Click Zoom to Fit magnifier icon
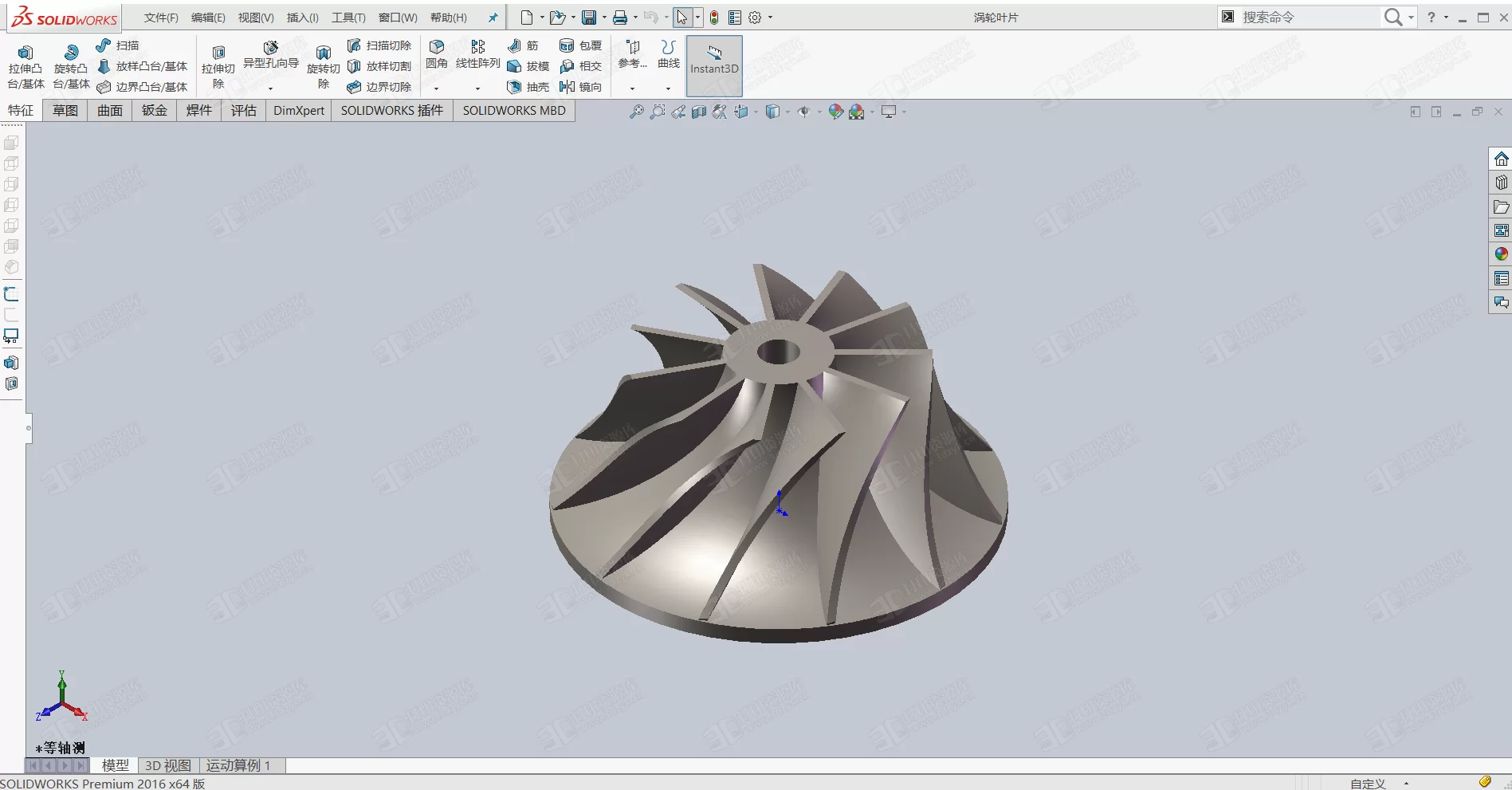This screenshot has width=1512, height=790. coord(636,112)
